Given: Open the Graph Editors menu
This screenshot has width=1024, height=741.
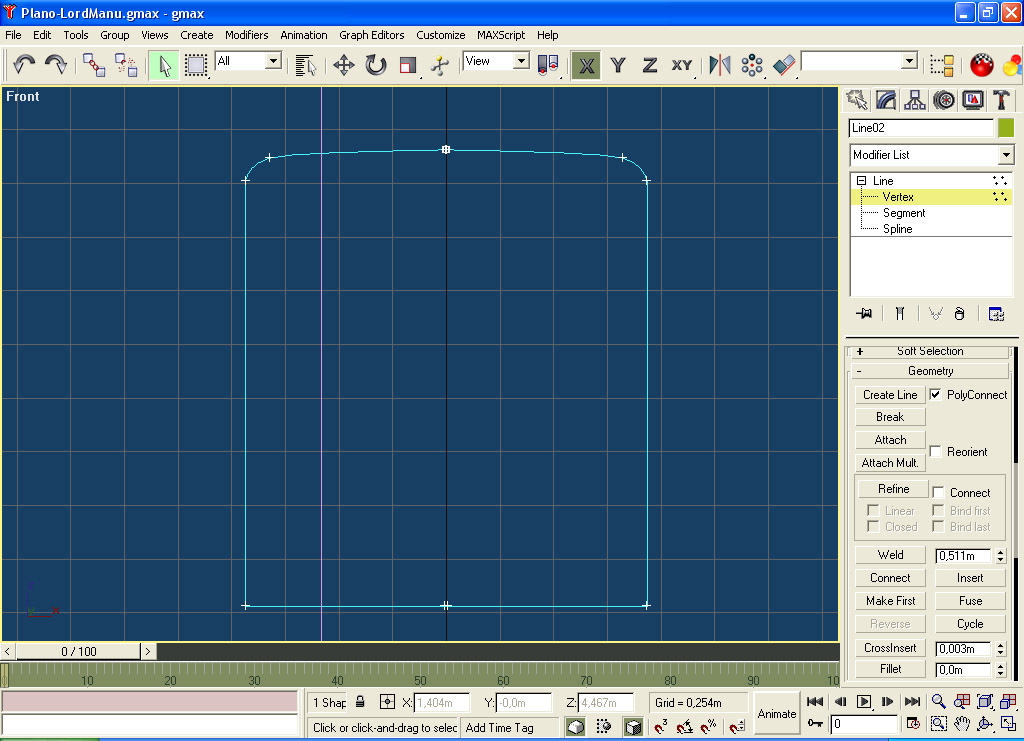Looking at the screenshot, I should click(371, 35).
